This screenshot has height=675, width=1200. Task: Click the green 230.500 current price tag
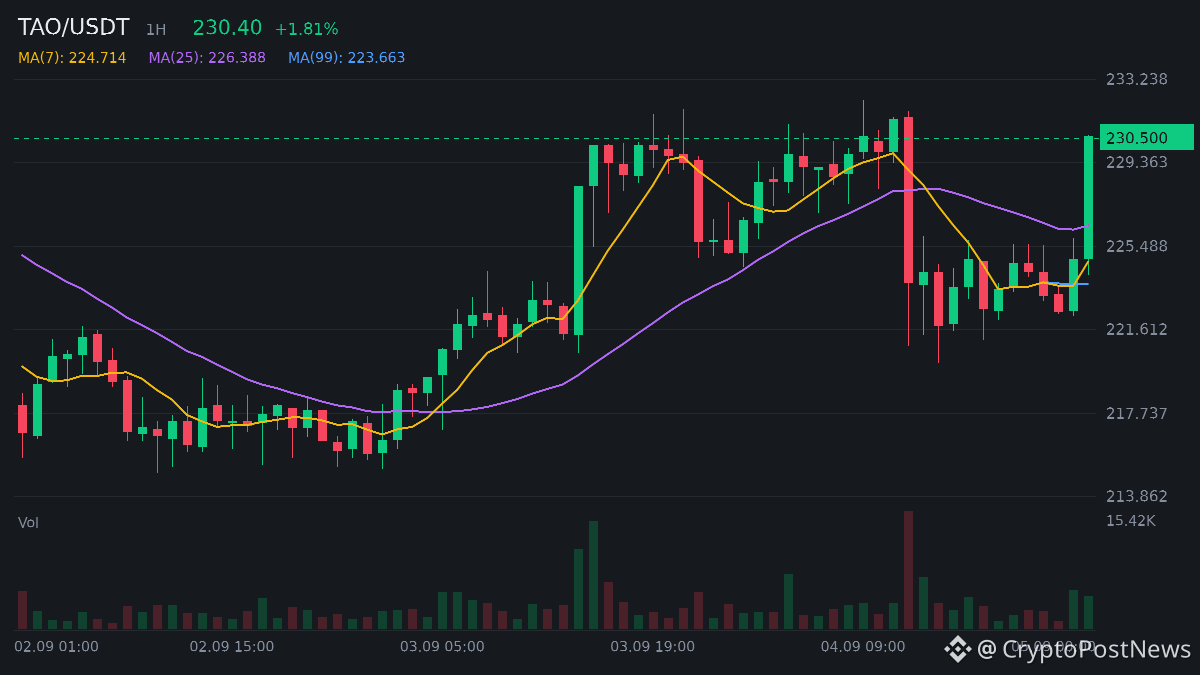1147,138
